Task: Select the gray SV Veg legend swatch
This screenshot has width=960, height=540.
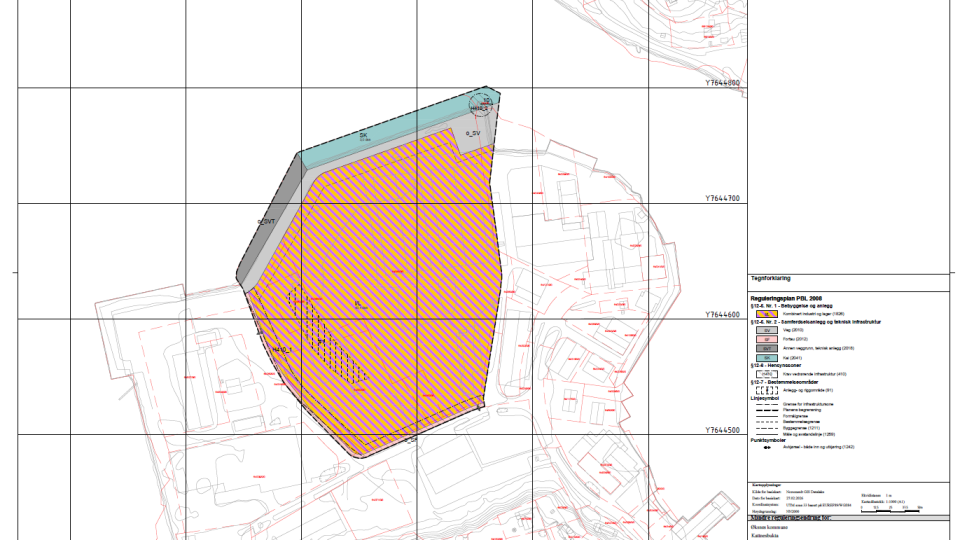Action: [766, 329]
